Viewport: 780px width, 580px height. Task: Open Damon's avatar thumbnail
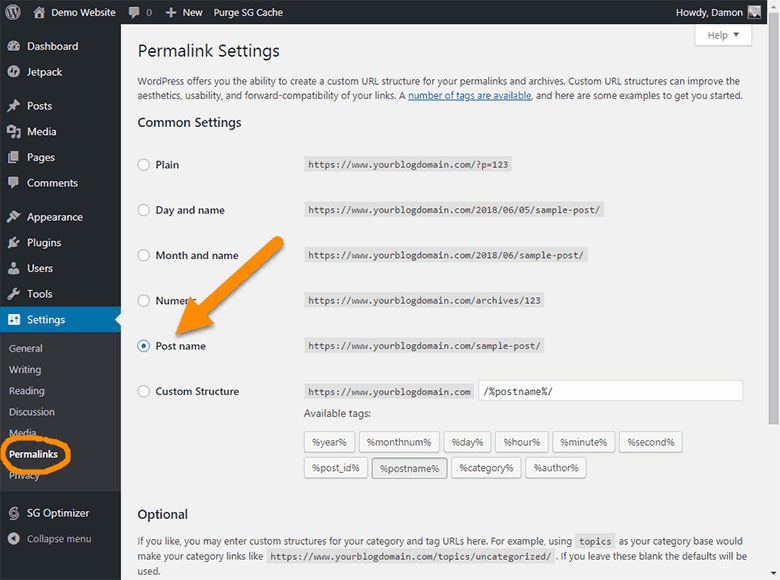click(754, 12)
